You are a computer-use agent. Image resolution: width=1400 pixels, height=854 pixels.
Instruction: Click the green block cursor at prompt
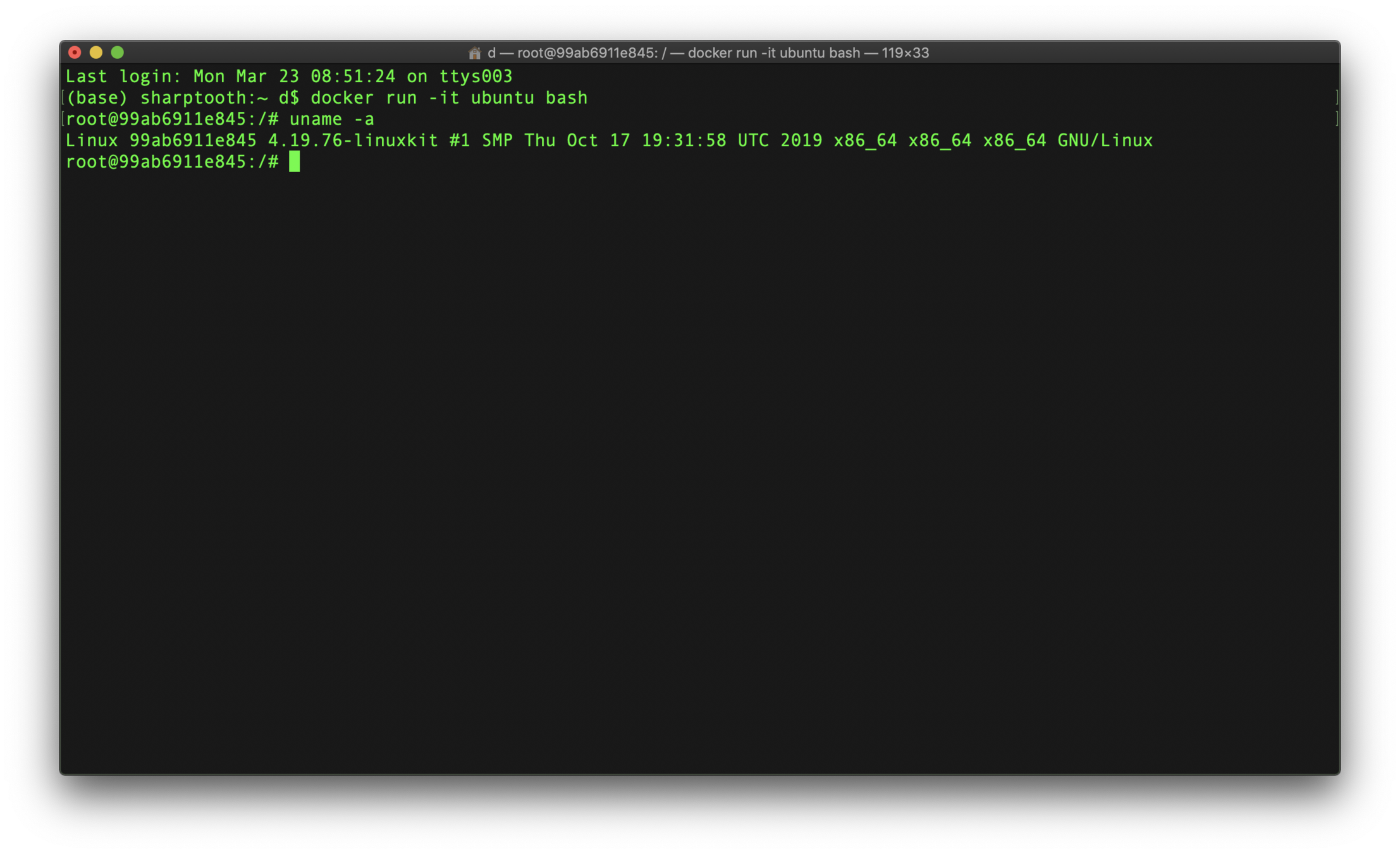click(x=294, y=162)
